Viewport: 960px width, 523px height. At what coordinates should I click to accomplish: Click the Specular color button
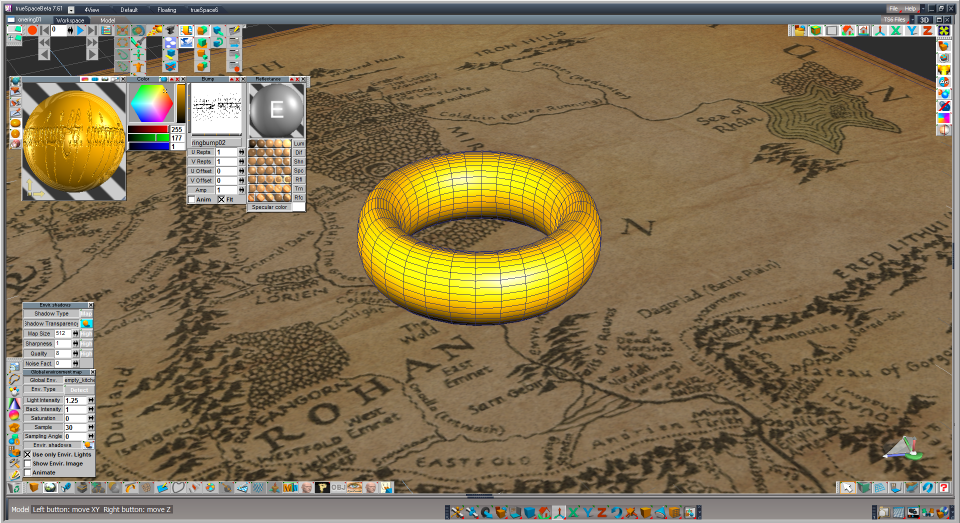(269, 207)
